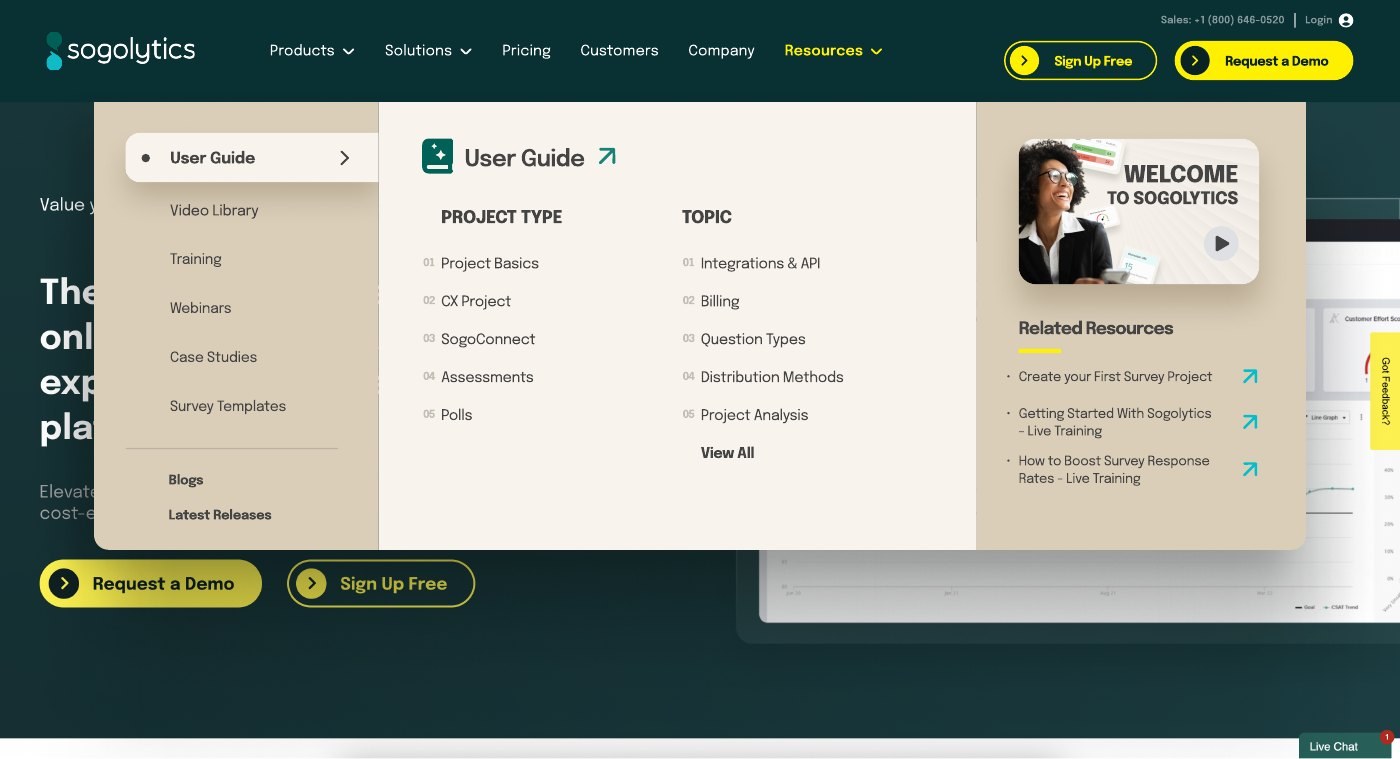1400x759 pixels.
Task: Open Question Types topic
Action: 753,339
